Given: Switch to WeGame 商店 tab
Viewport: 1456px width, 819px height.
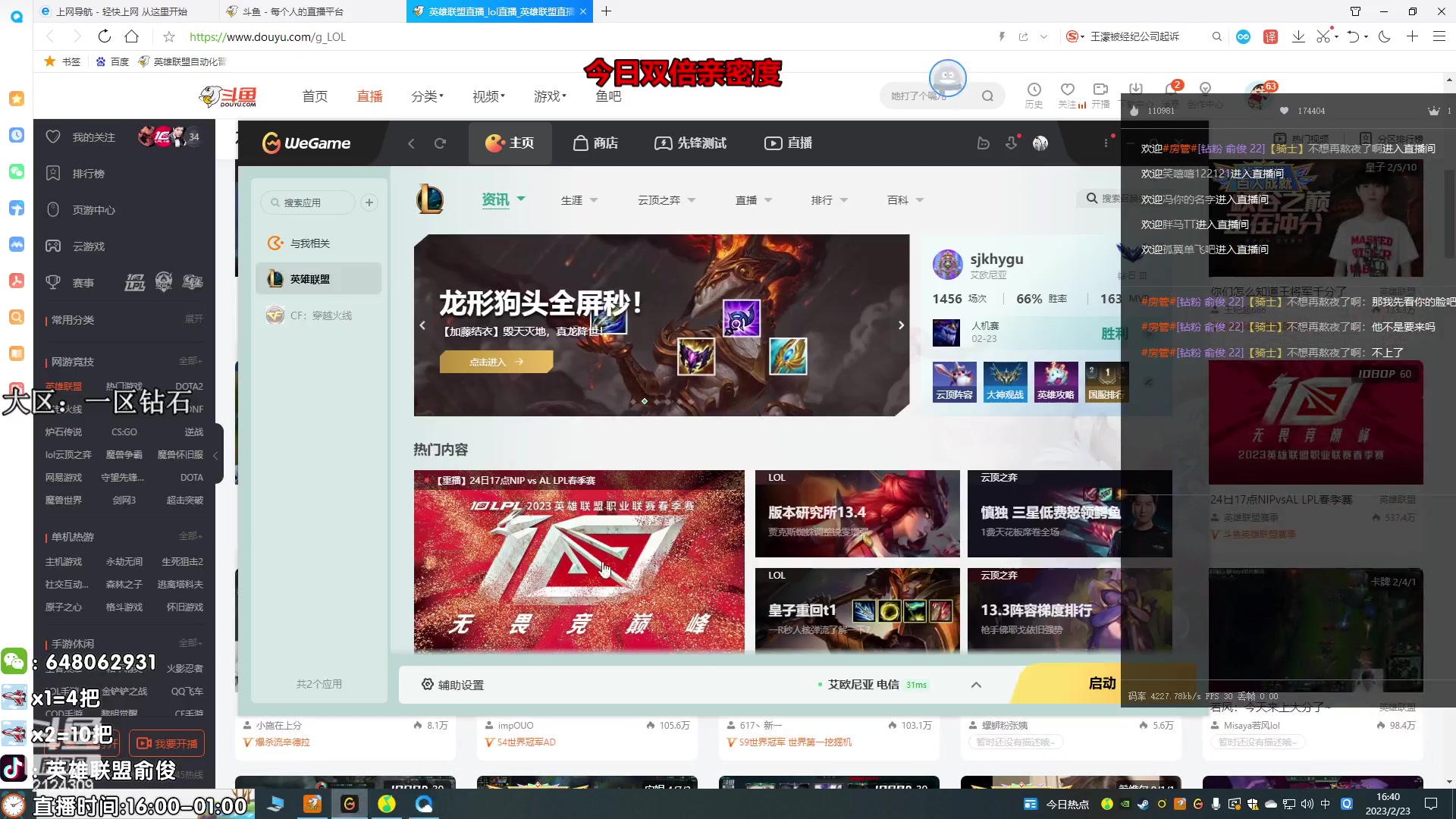Looking at the screenshot, I should coord(595,143).
